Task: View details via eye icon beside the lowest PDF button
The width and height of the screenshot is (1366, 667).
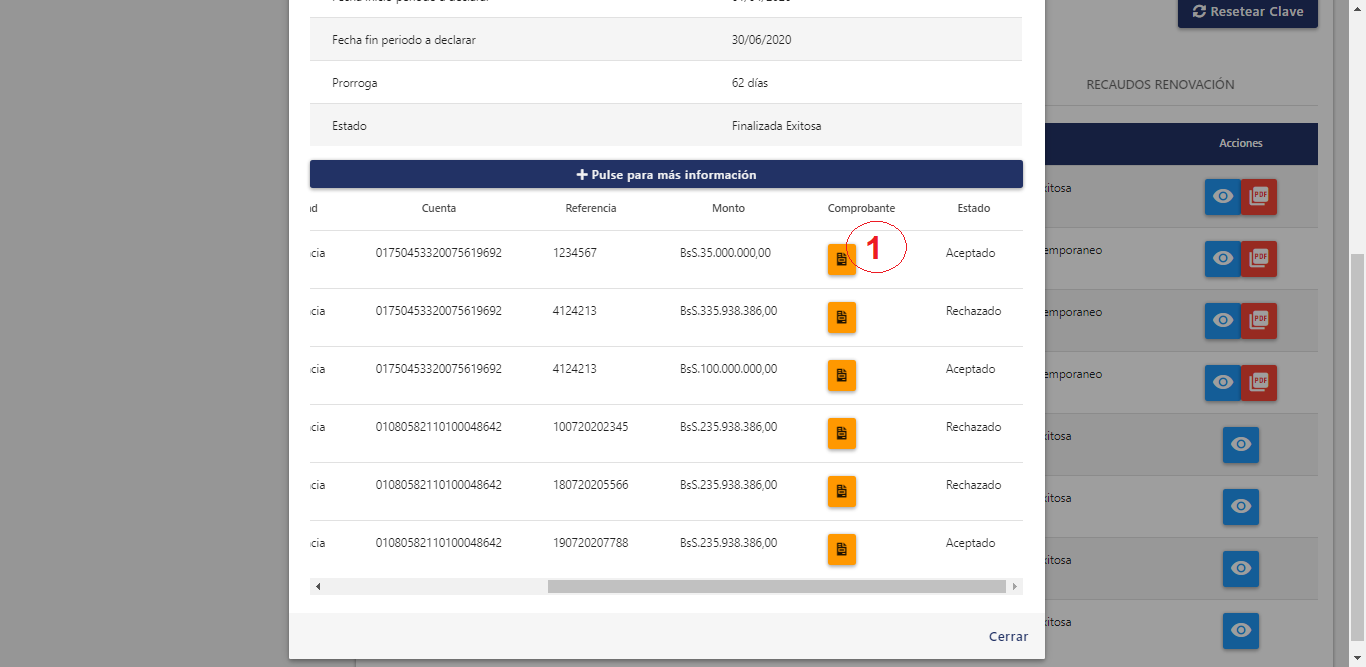Action: [x=1222, y=382]
